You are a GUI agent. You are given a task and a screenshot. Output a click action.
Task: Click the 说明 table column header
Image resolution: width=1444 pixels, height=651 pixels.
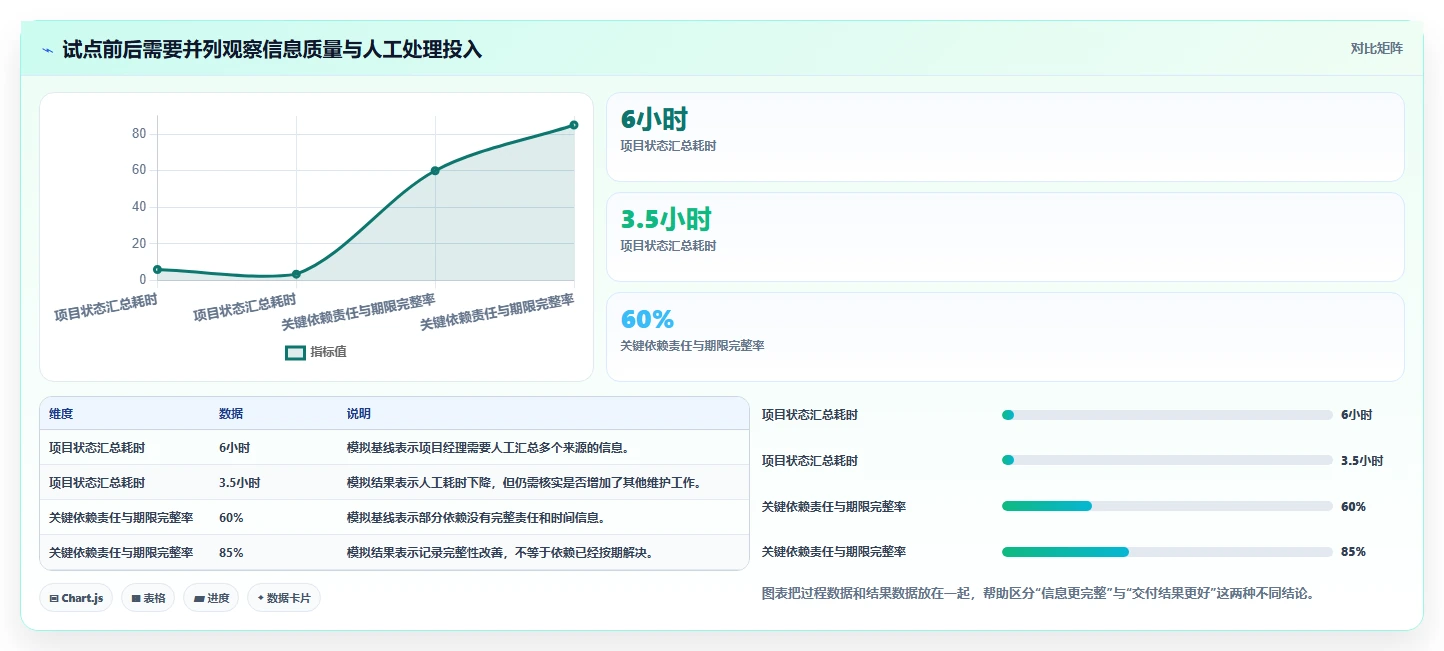(x=359, y=414)
